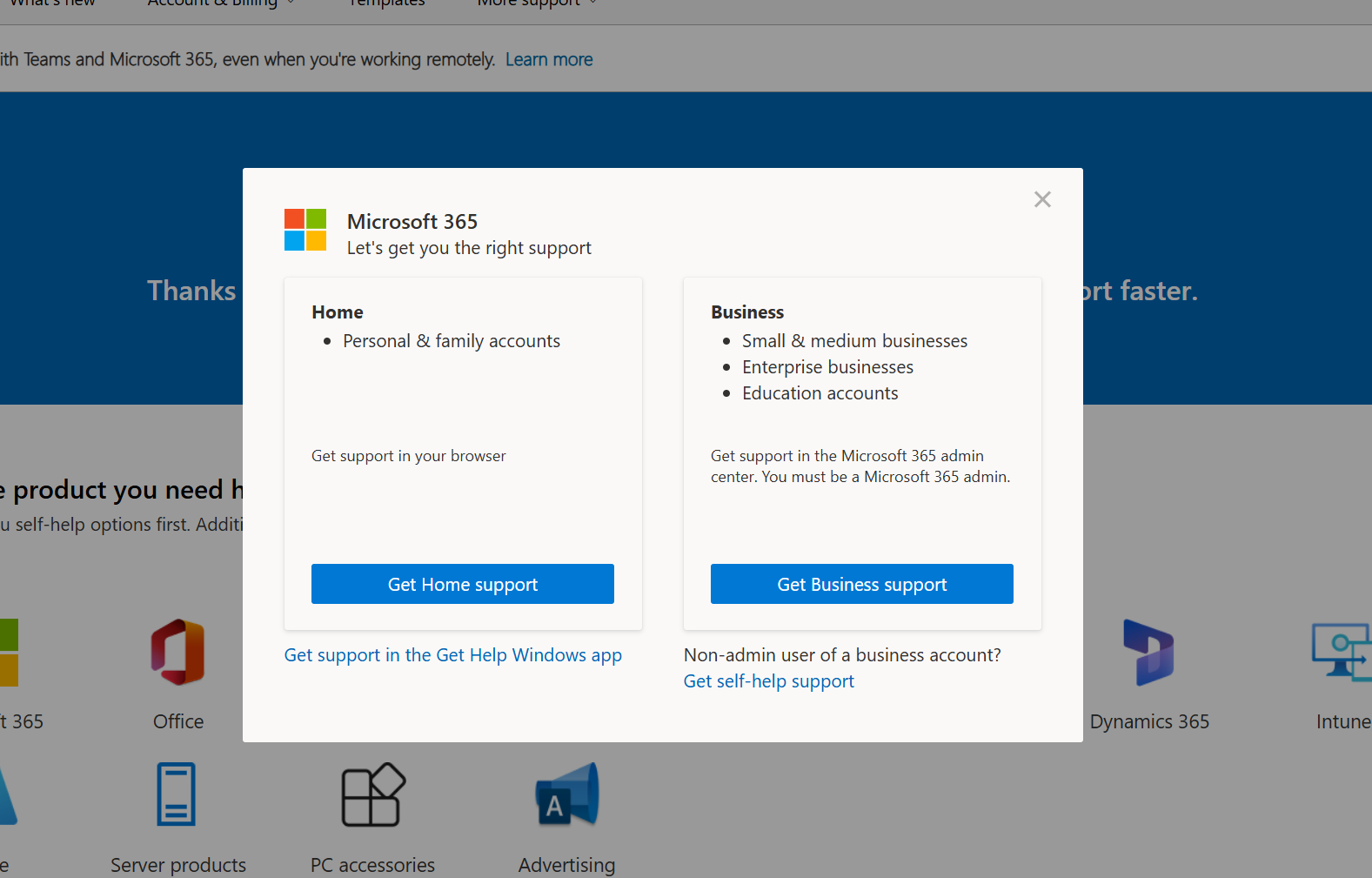
Task: Click the "Let's get you the right support" subtitle
Action: [469, 248]
